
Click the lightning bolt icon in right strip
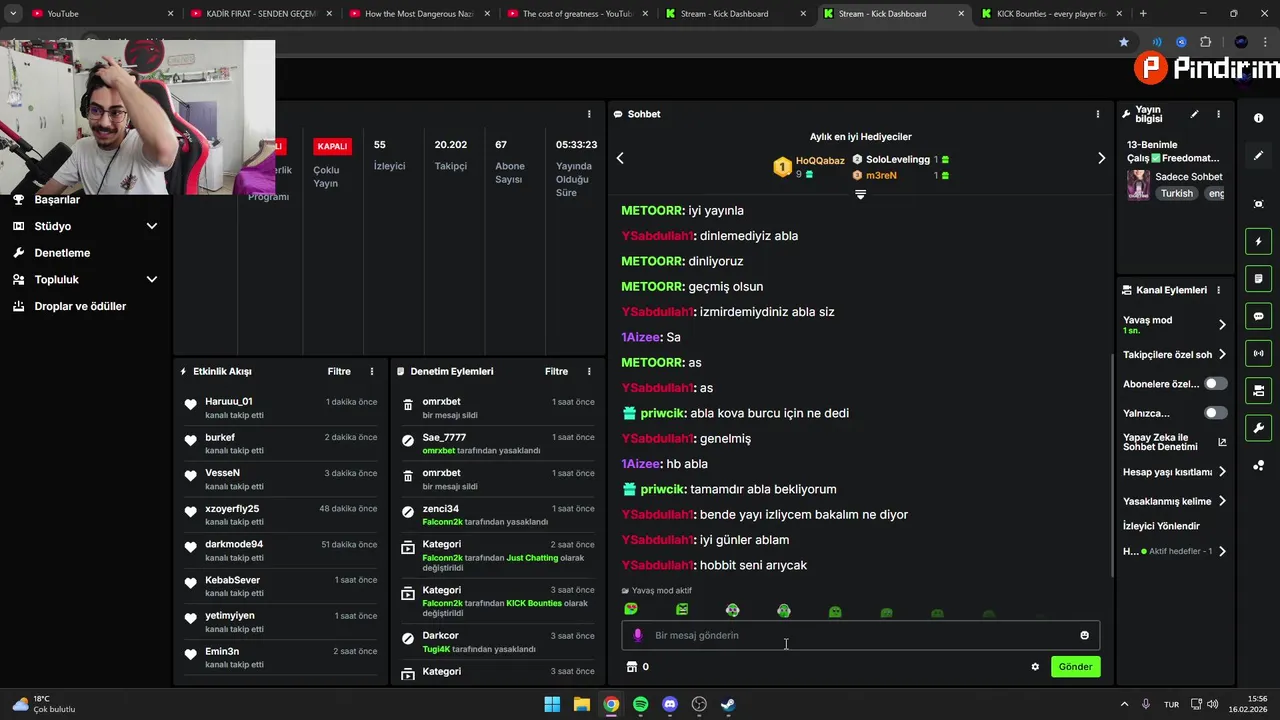(x=1258, y=242)
